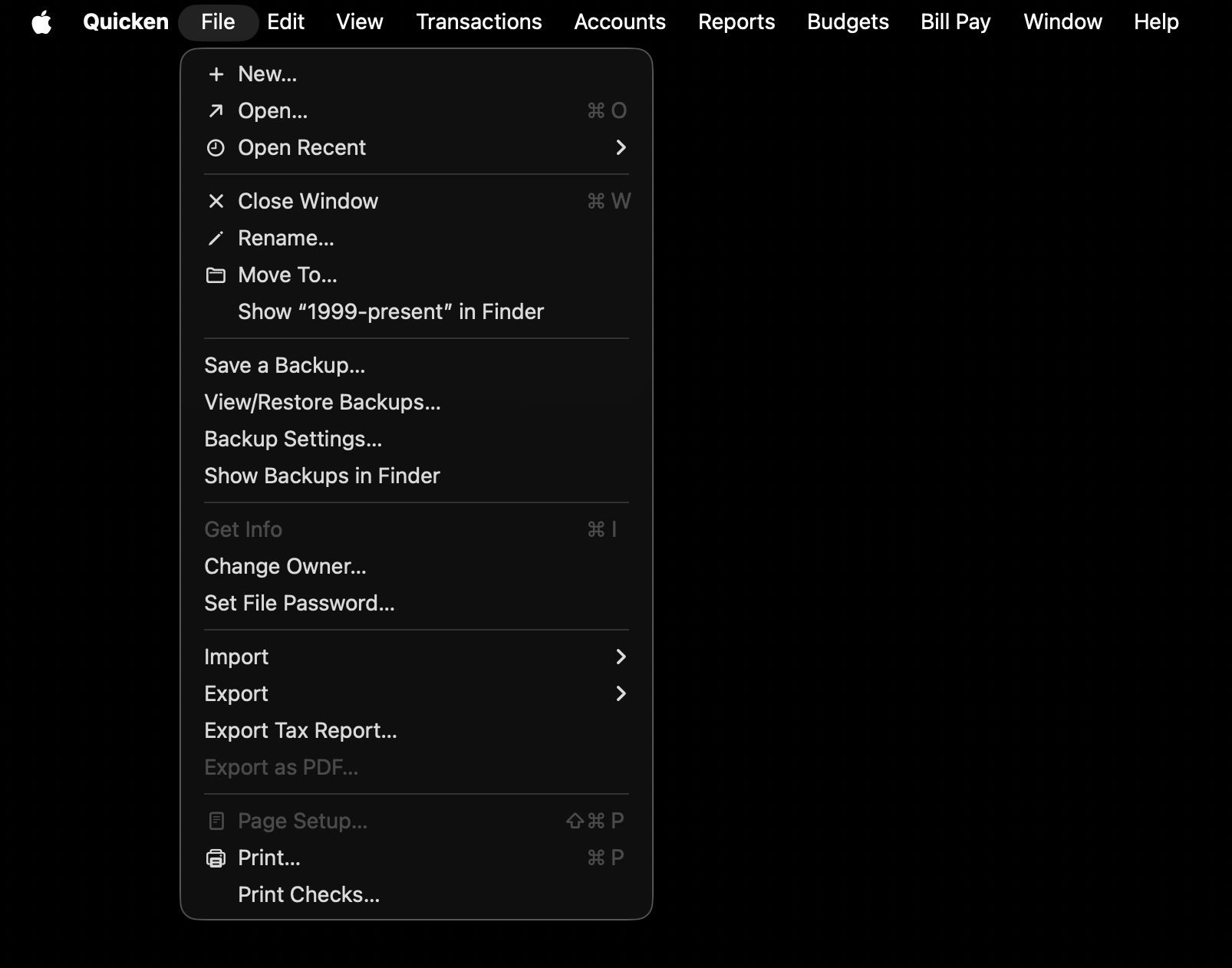
Task: Click the pencil icon beside Rename
Action: tap(216, 239)
